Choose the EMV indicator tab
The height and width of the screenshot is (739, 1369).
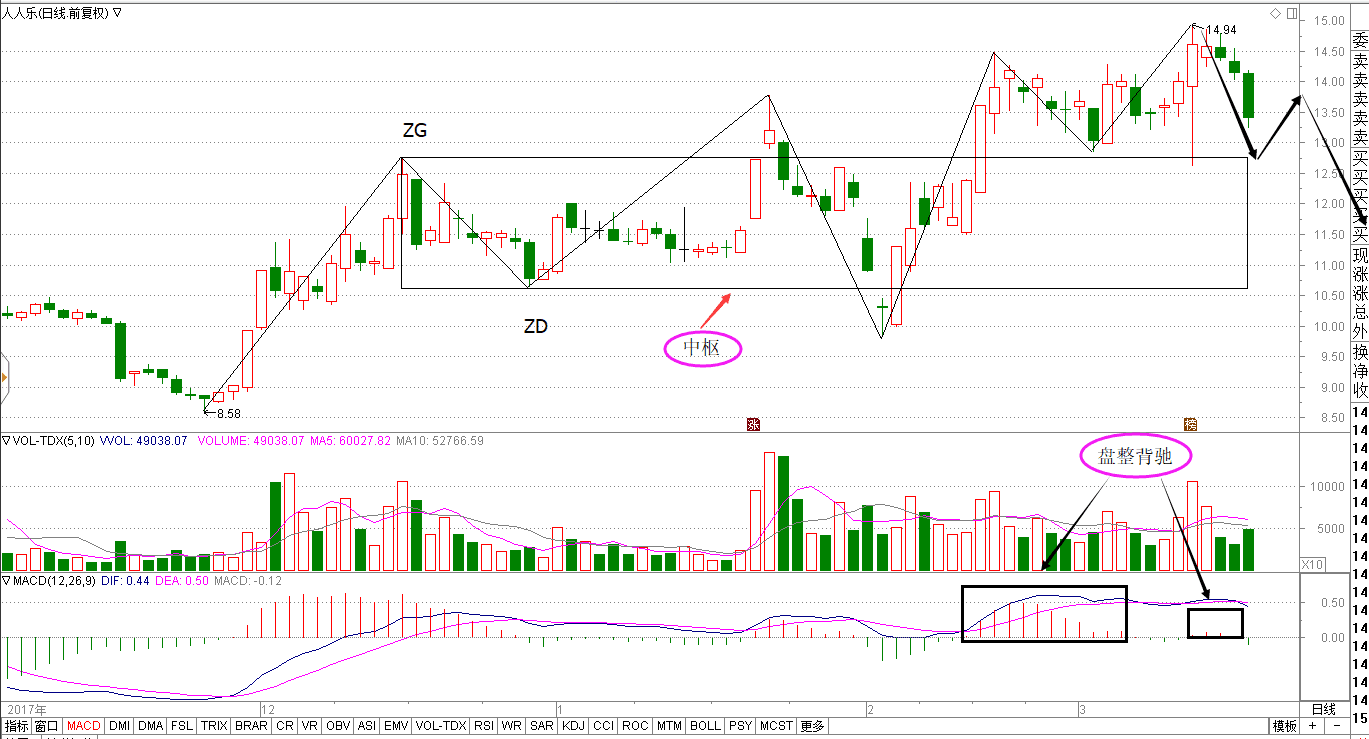pyautogui.click(x=397, y=726)
